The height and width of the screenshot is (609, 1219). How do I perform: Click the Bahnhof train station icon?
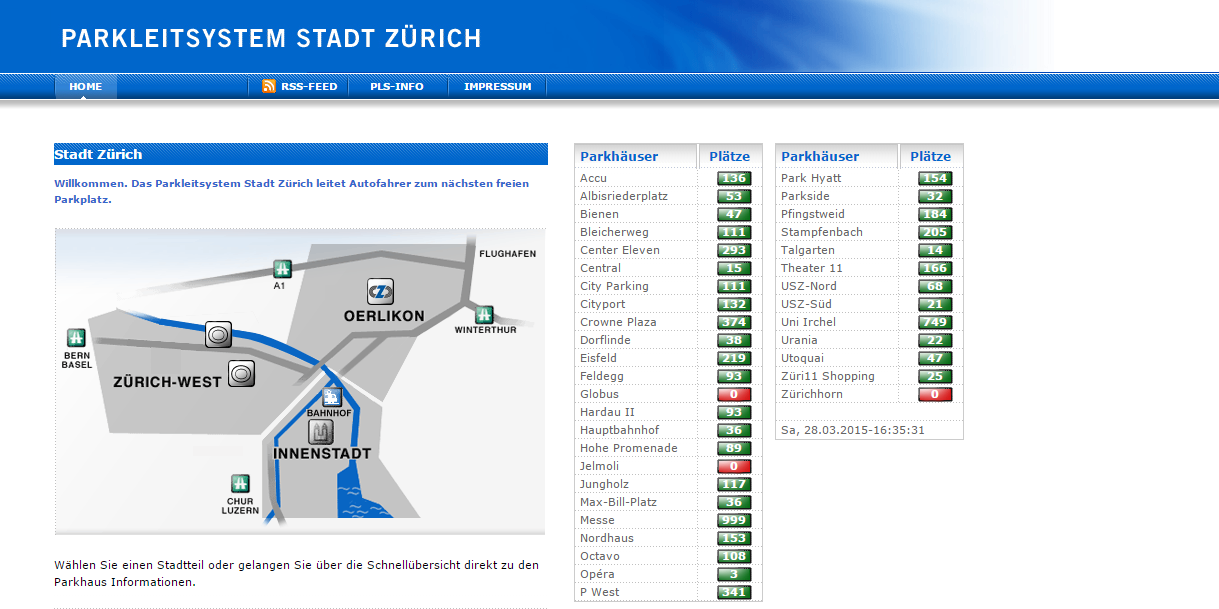pos(333,397)
